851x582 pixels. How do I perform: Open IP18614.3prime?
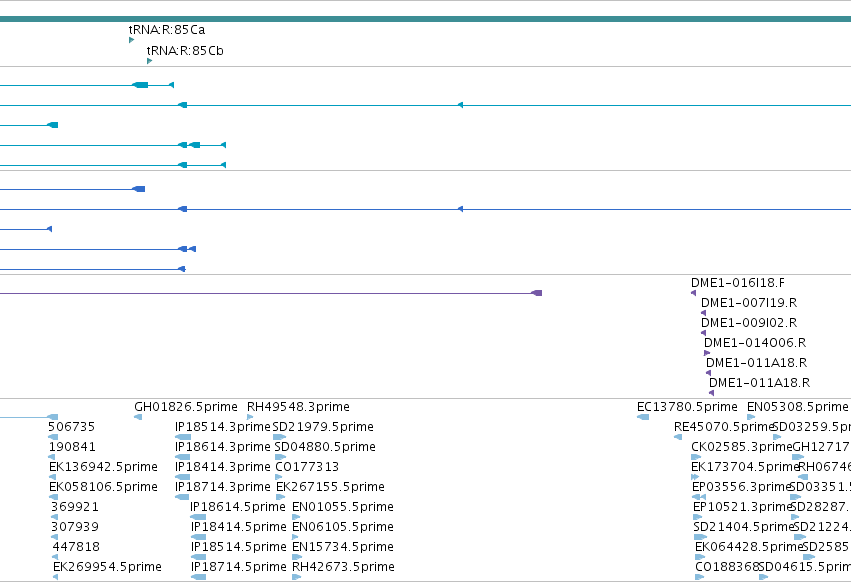(x=223, y=447)
